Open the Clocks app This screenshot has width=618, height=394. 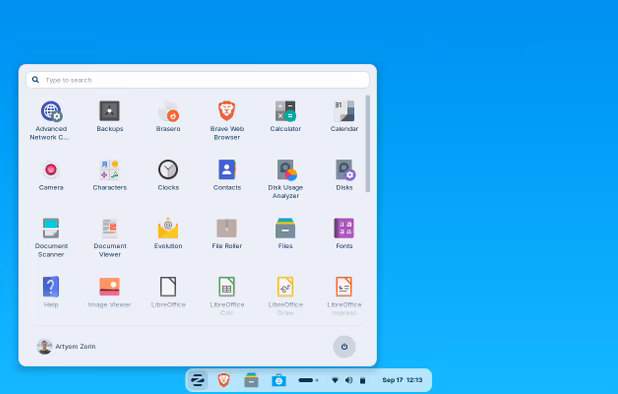pos(168,175)
